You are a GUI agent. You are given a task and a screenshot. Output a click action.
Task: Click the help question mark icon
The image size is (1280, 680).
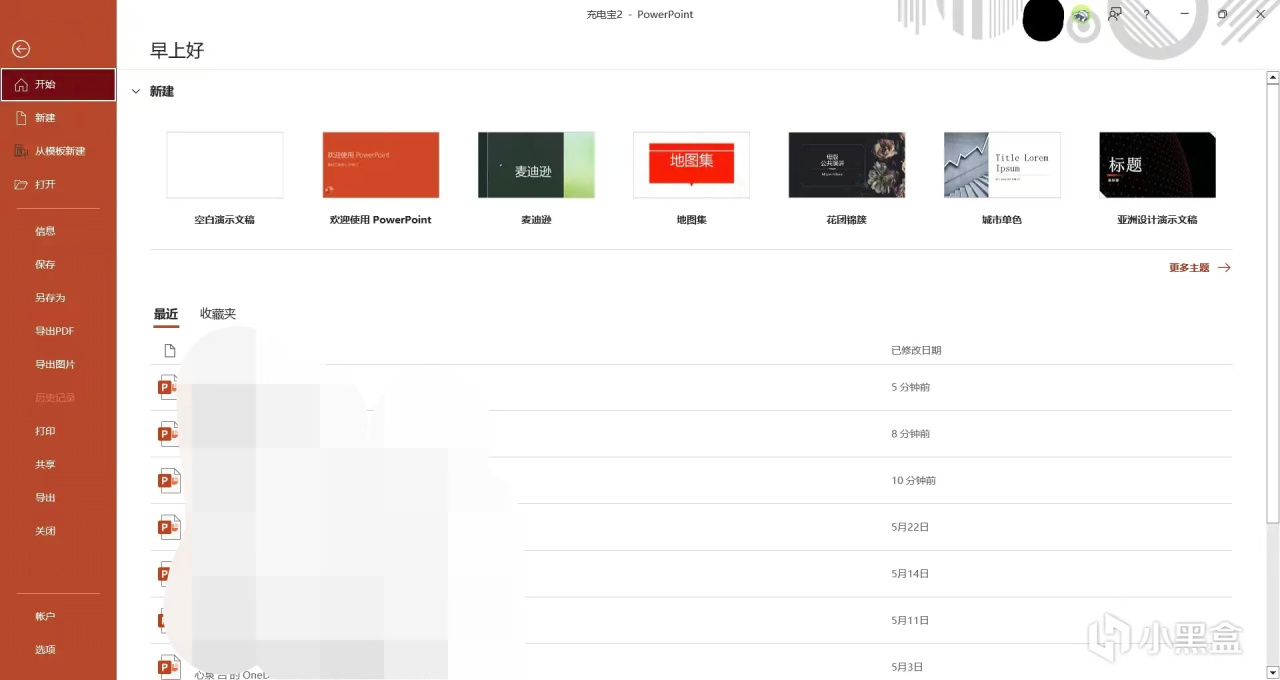coord(1146,14)
